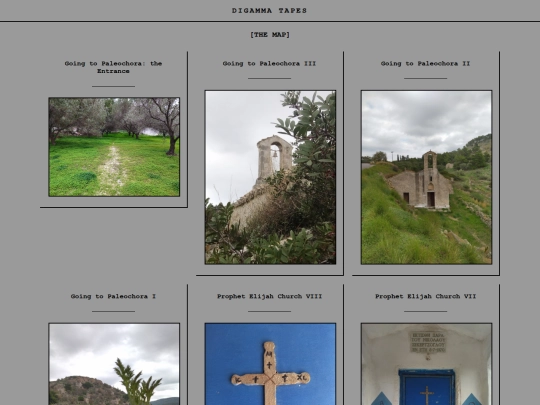View the bell tower behind bushes photo
The image size is (540, 405).
click(x=270, y=177)
